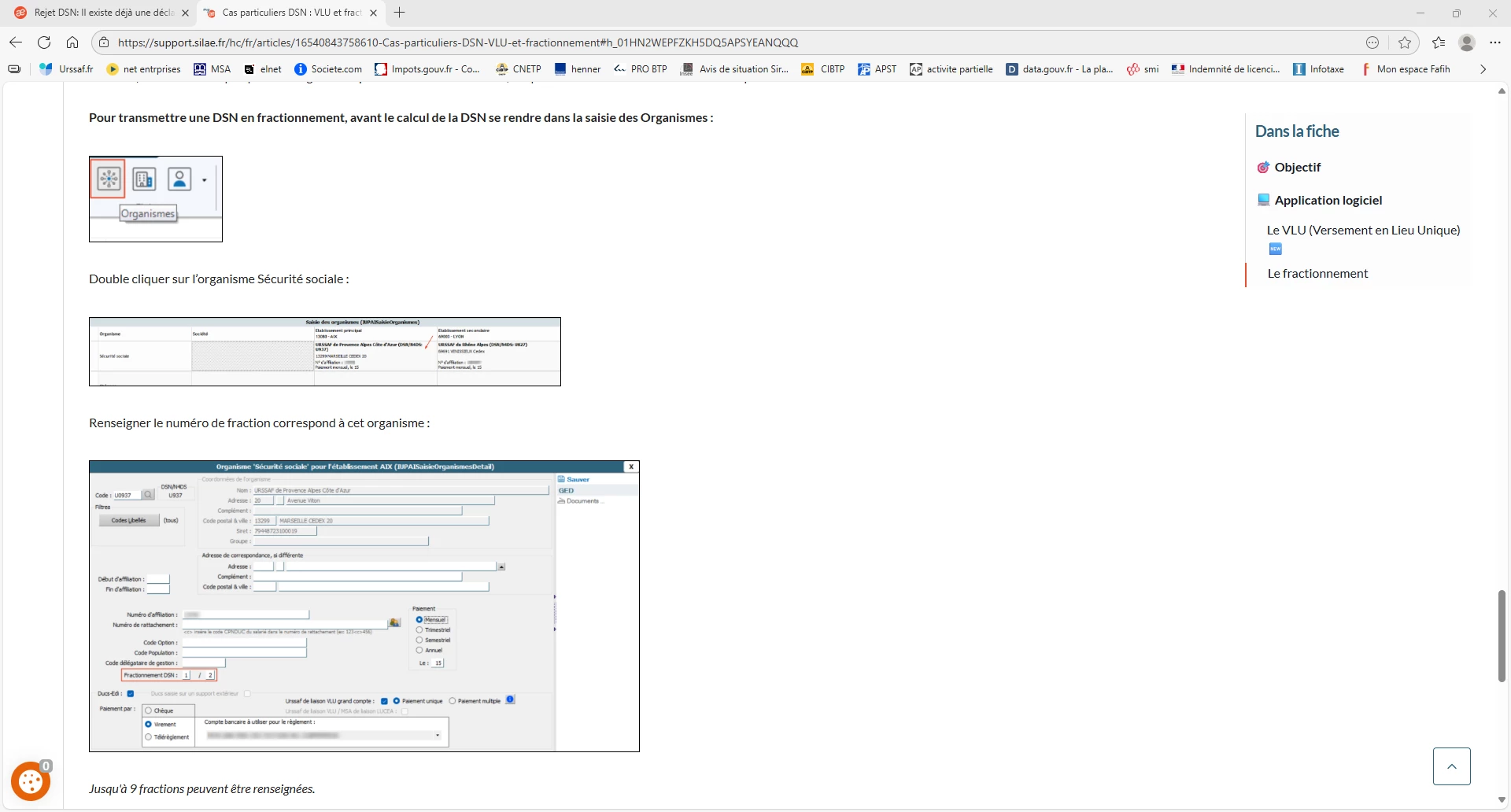Show more bookmarks overflow chevron
This screenshot has height=812, width=1511.
1483,69
